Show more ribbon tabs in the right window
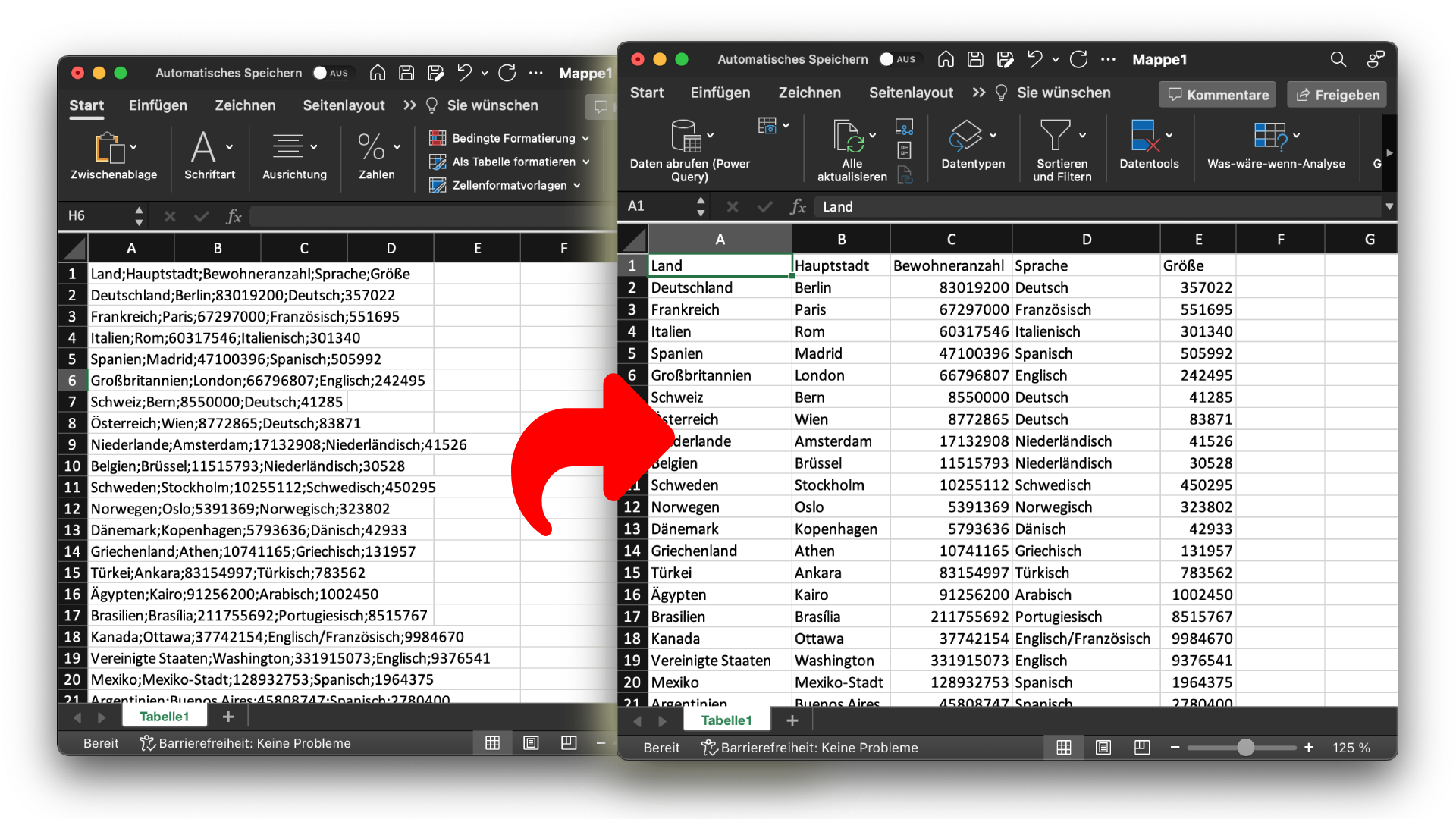 [x=979, y=93]
